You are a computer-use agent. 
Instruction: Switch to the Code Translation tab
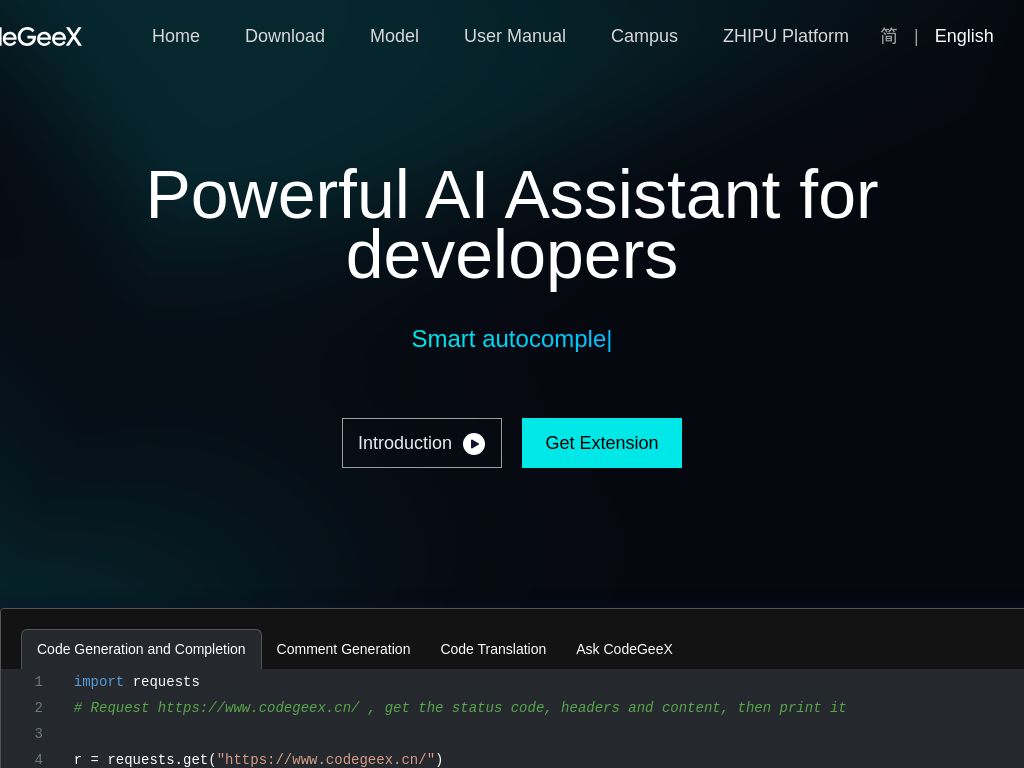coord(493,649)
